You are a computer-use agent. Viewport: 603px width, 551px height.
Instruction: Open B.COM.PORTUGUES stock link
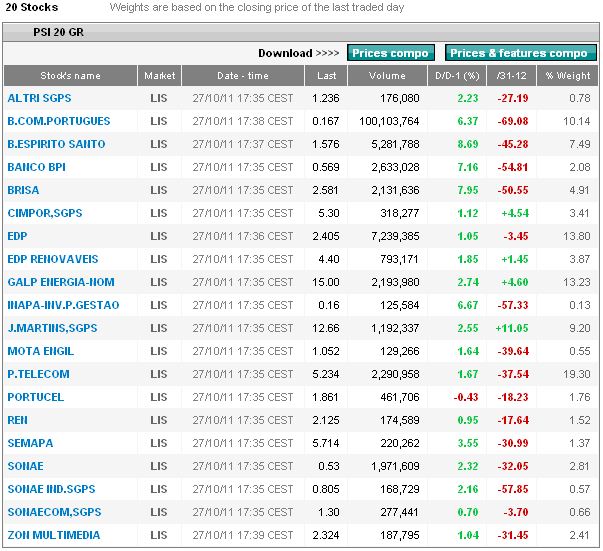tap(59, 121)
